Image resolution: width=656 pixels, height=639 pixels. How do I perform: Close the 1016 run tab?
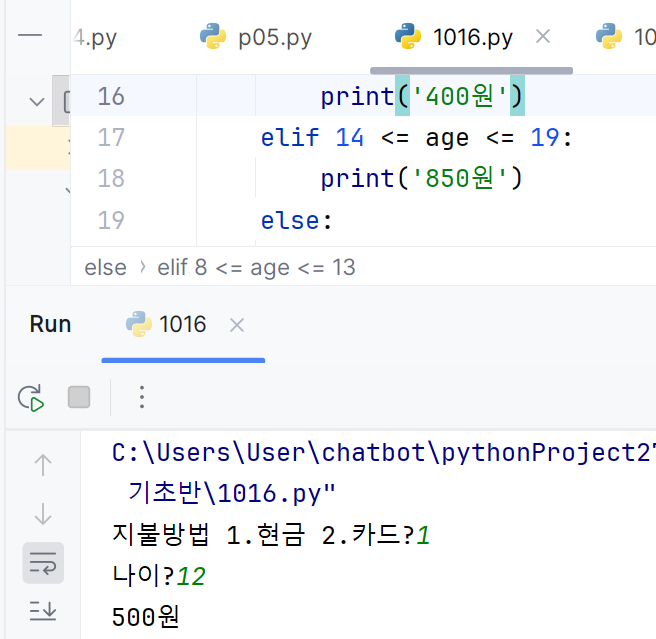237,325
